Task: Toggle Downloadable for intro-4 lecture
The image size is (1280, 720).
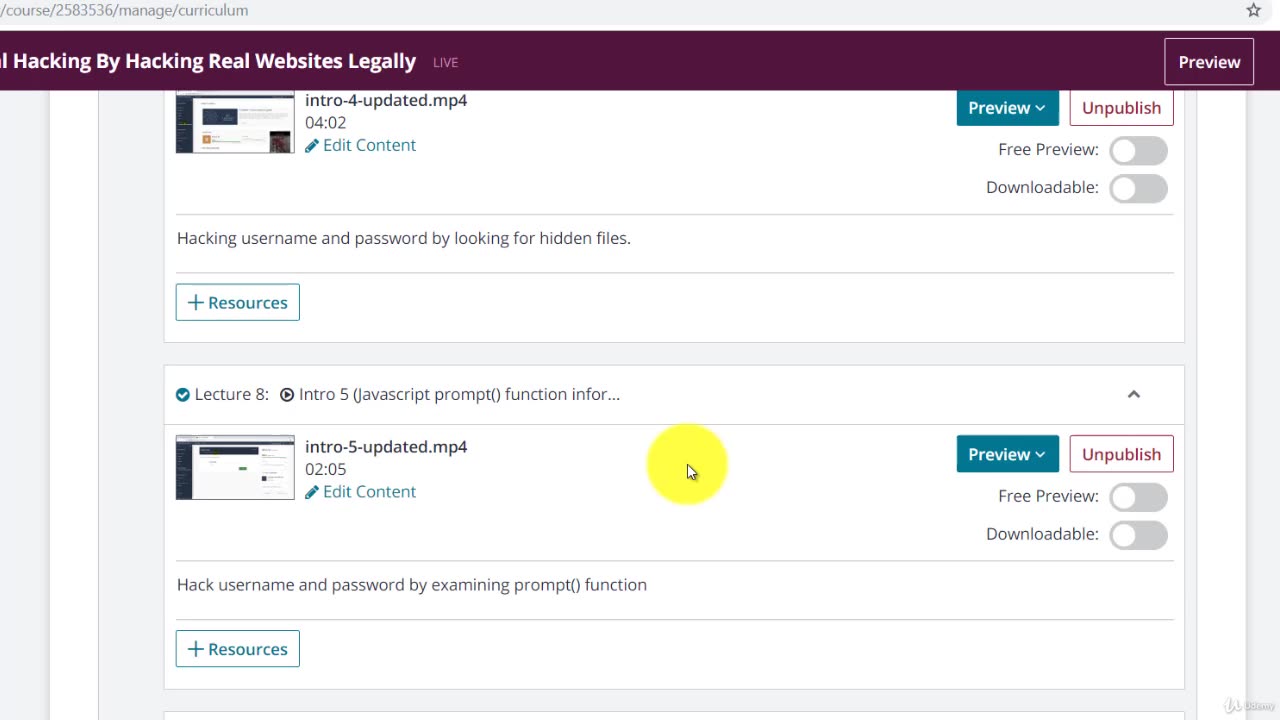Action: click(x=1138, y=188)
